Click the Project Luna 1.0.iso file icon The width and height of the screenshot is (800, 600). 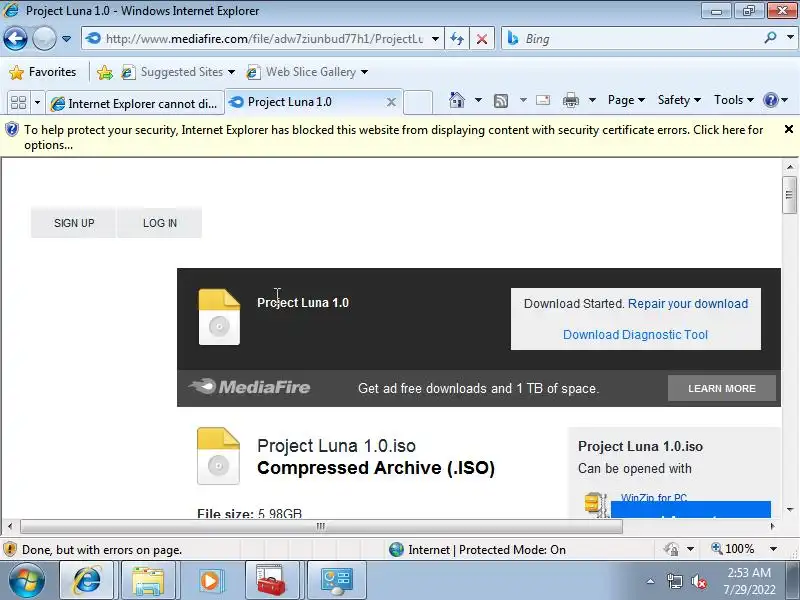point(218,456)
